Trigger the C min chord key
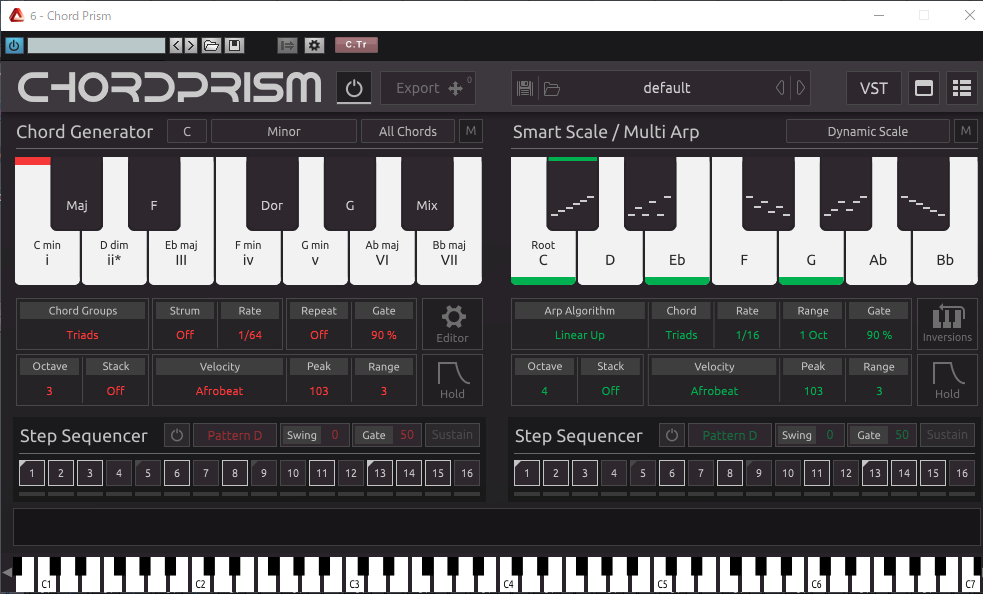 (47, 257)
